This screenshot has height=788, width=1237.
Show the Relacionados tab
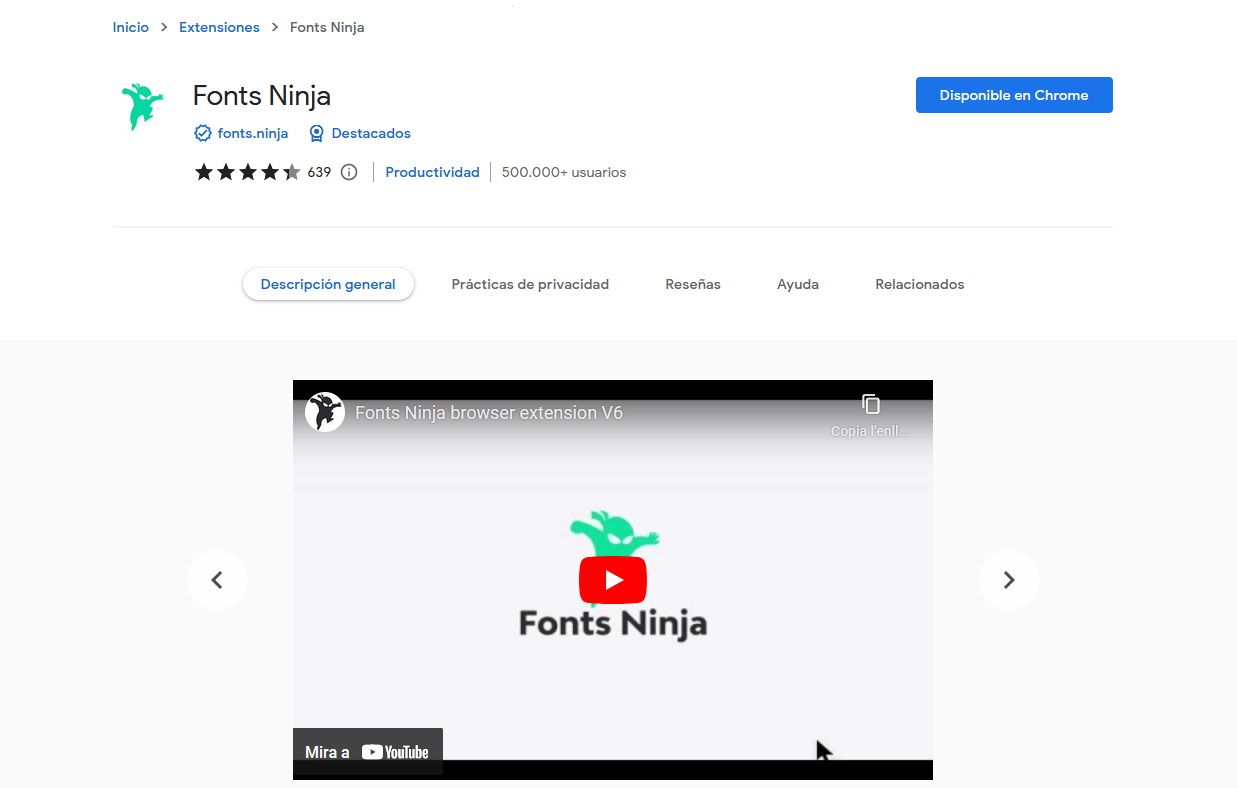(x=919, y=284)
